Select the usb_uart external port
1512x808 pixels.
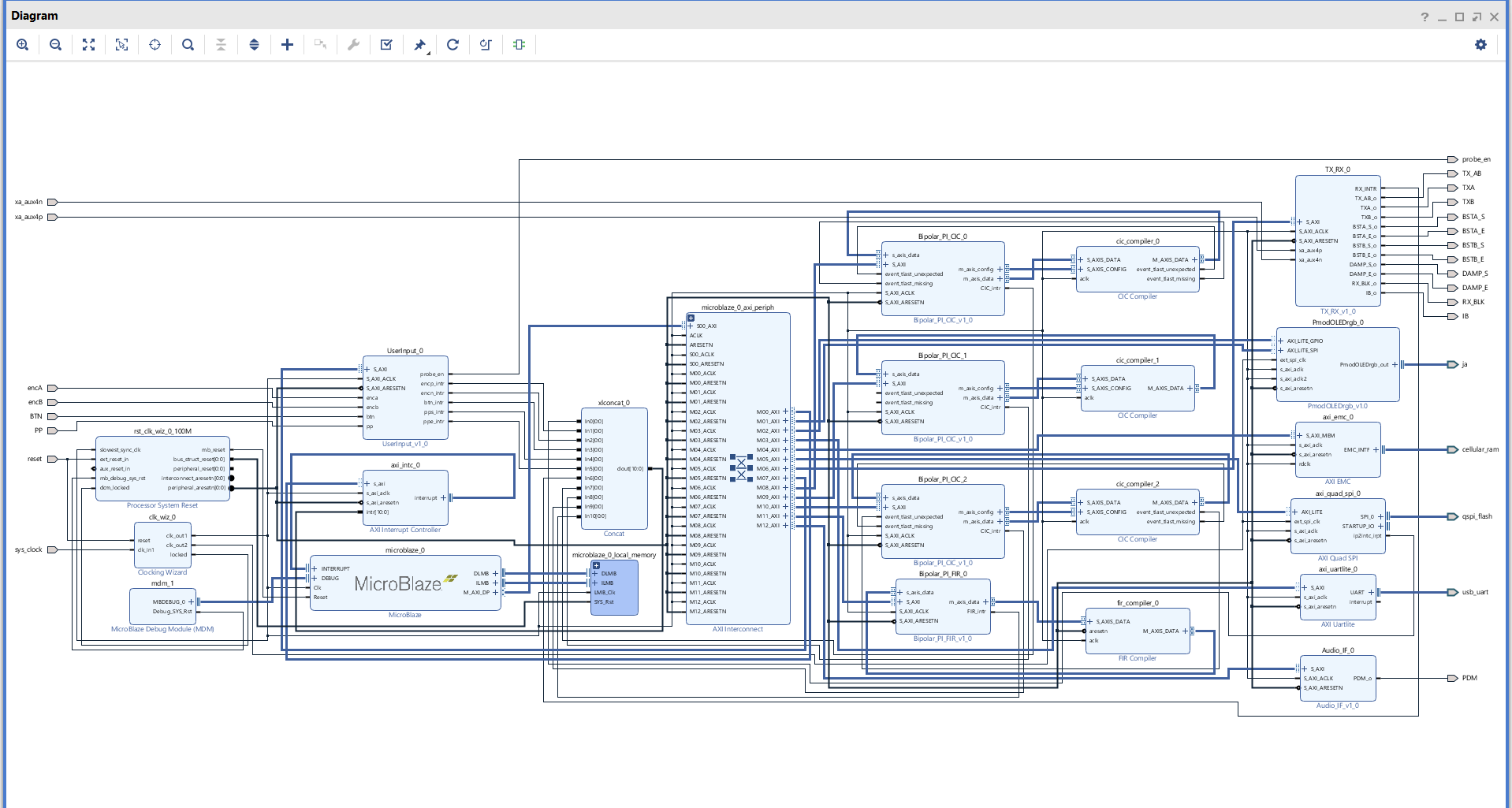(1452, 592)
